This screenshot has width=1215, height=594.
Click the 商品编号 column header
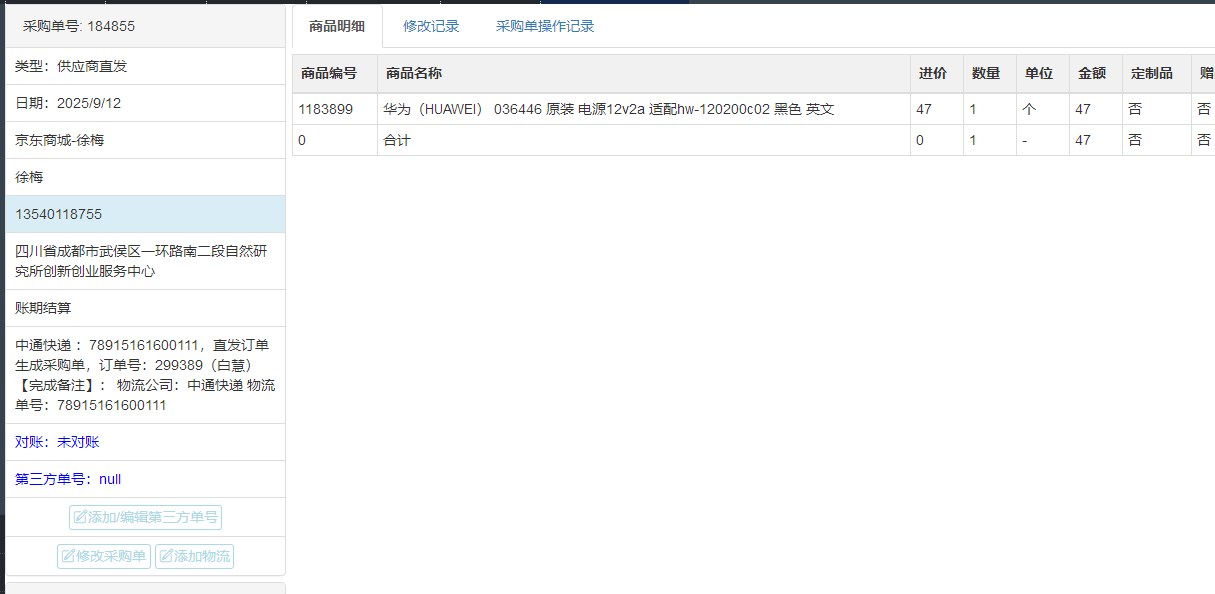tap(329, 73)
